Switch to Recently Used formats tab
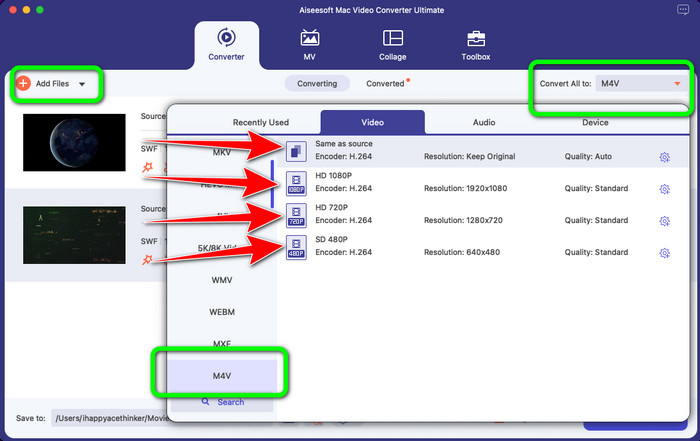The height and width of the screenshot is (441, 700). (261, 122)
